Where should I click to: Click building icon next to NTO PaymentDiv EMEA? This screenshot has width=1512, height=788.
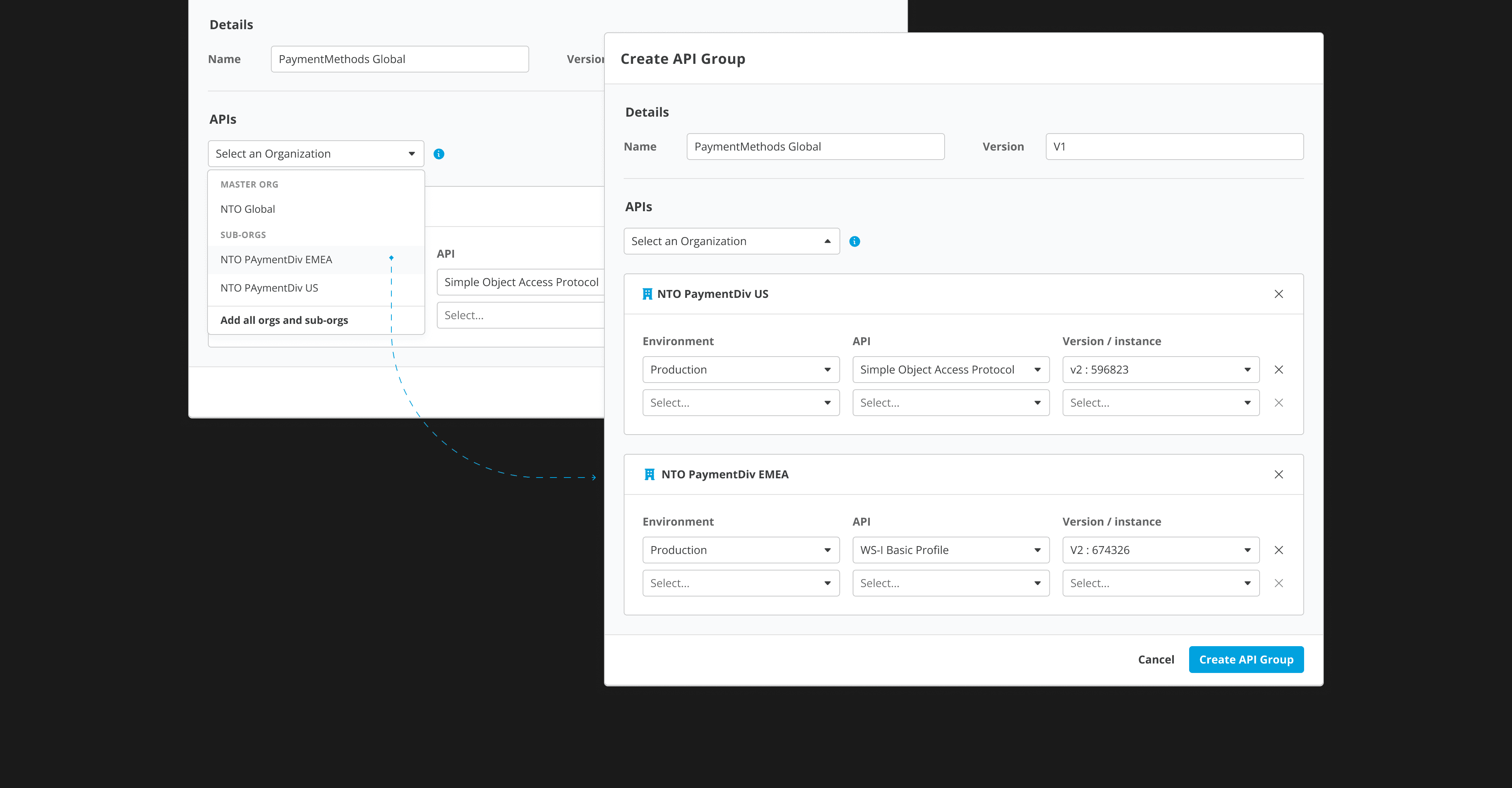point(649,474)
